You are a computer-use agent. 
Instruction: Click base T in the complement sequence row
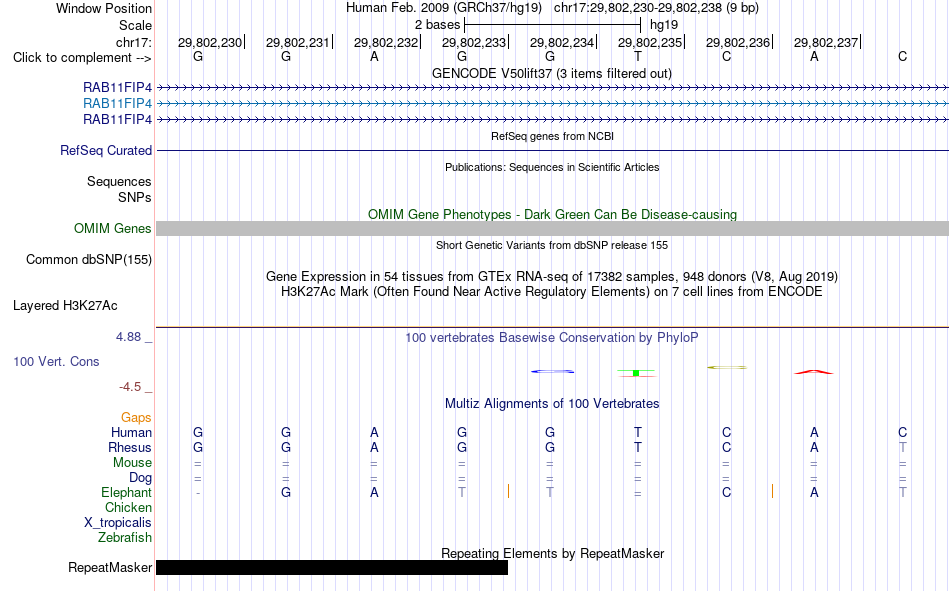tap(637, 56)
